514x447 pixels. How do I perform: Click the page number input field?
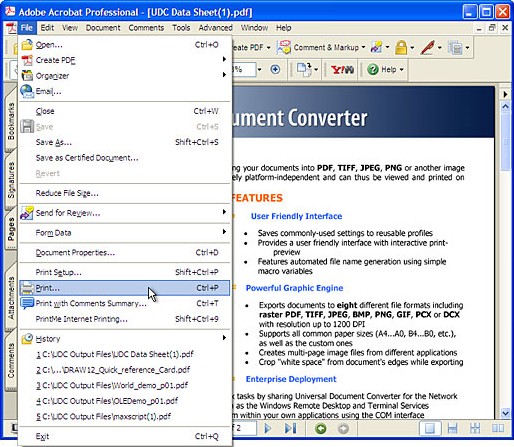pyautogui.click(x=245, y=428)
